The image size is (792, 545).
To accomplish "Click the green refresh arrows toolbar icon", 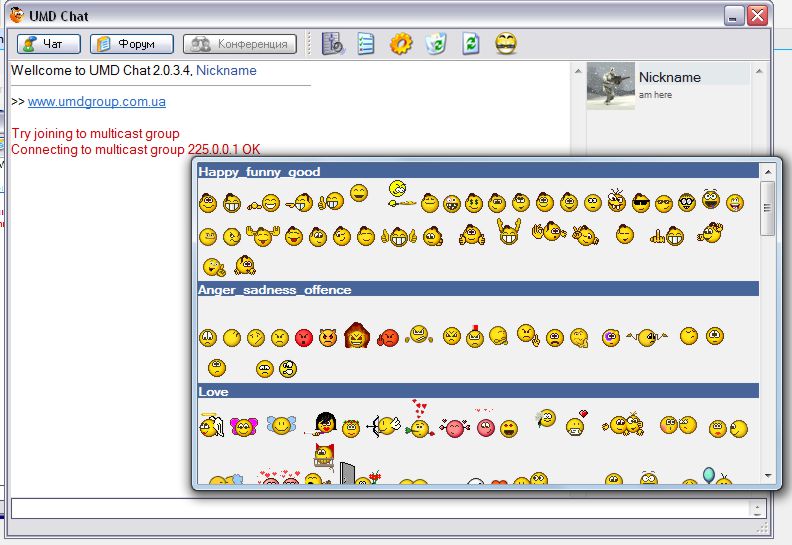I will pyautogui.click(x=470, y=43).
